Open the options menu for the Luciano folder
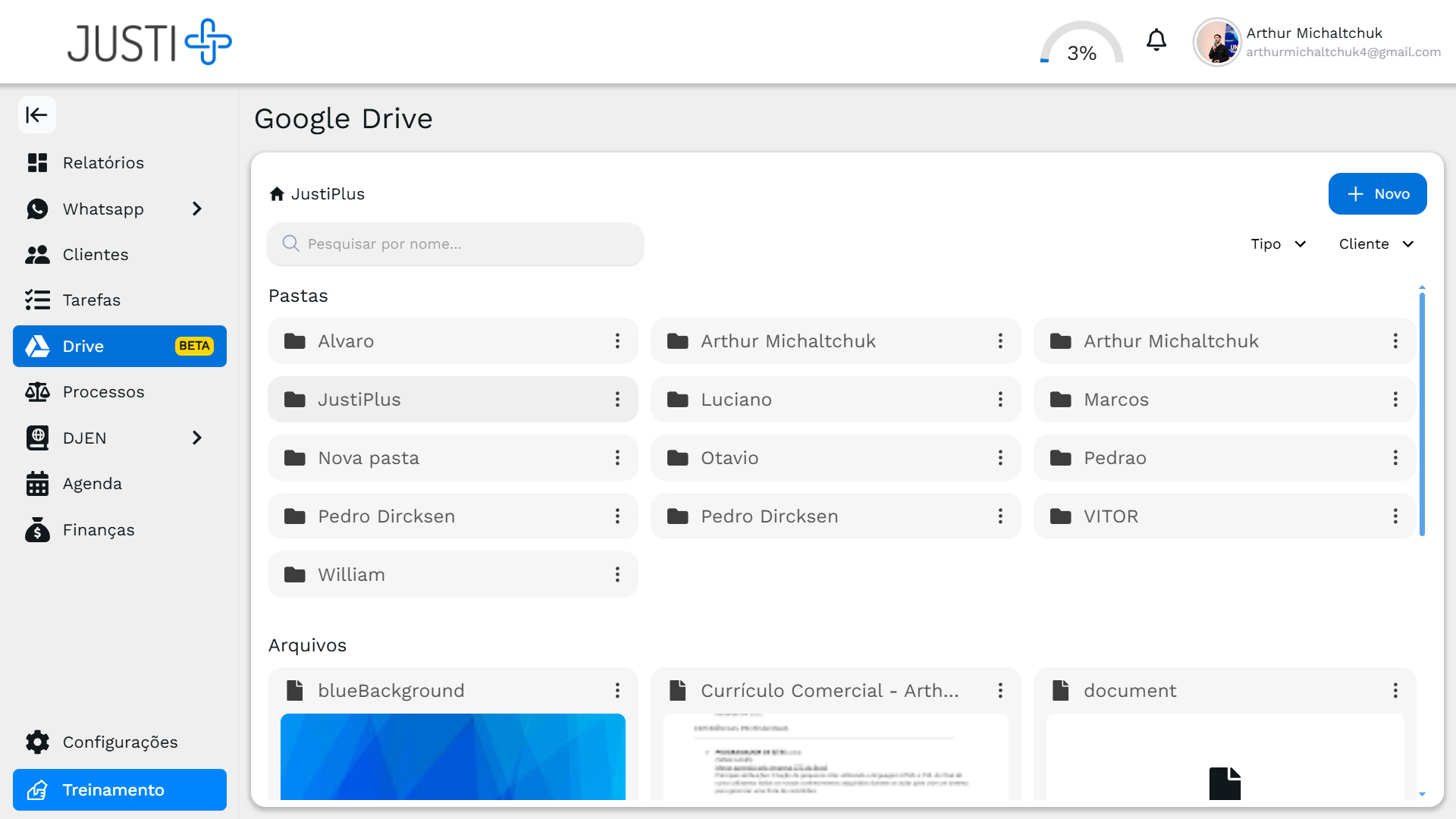This screenshot has width=1456, height=819. [x=1000, y=400]
